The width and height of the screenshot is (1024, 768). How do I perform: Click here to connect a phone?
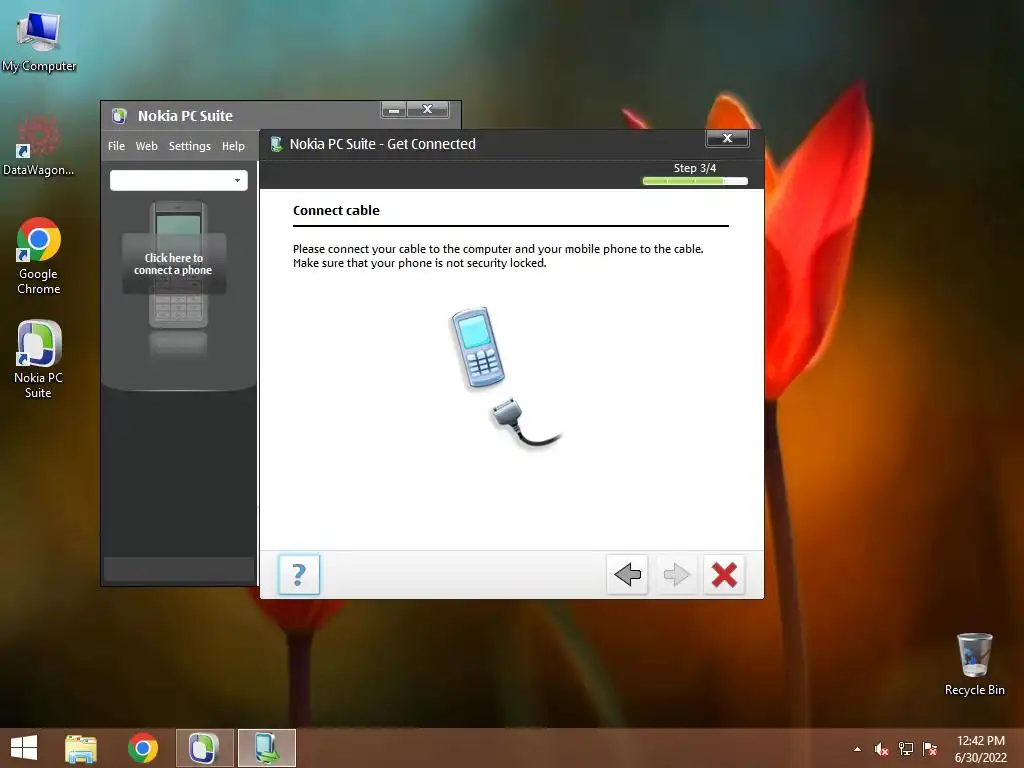click(174, 264)
